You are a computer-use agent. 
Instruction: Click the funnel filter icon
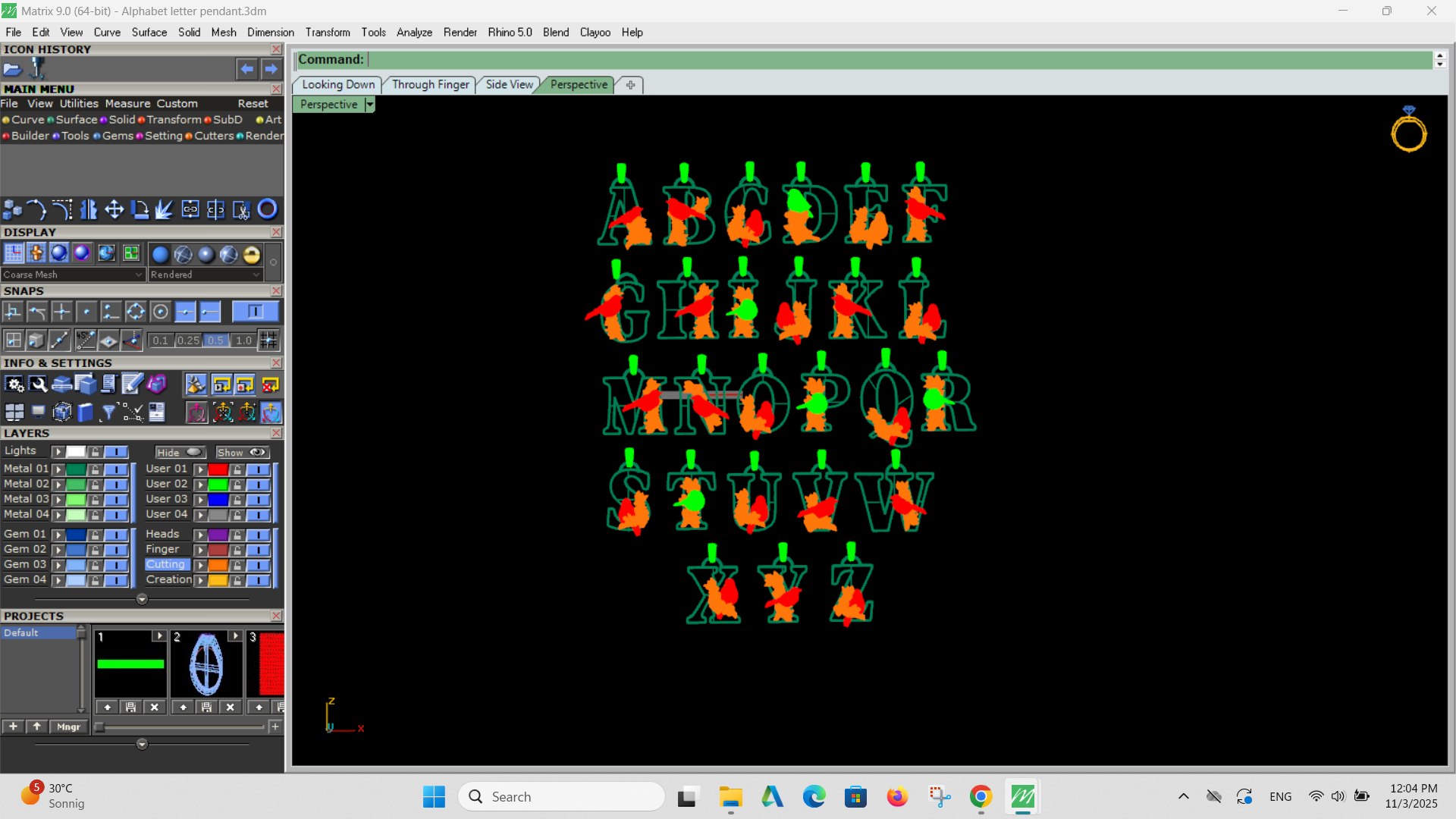point(109,413)
